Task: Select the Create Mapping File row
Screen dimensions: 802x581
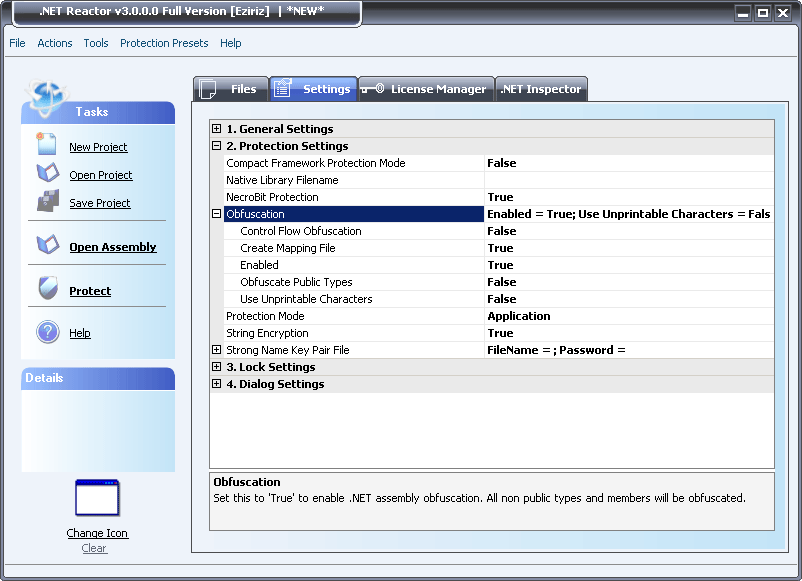Action: pyautogui.click(x=499, y=248)
